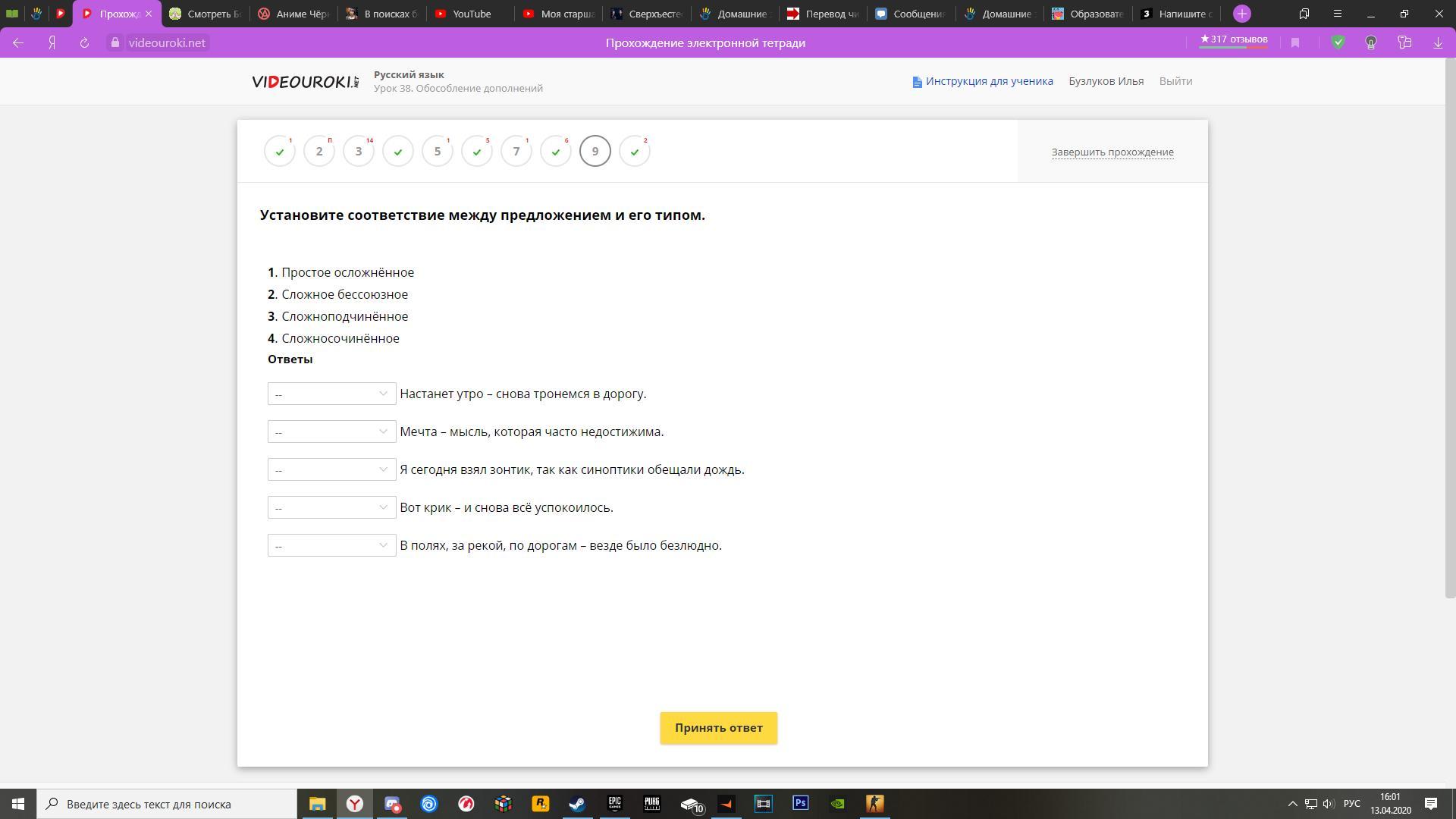Viewport: 1456px width, 819px height.
Task: Open Uplay from the taskbar
Action: point(428,804)
